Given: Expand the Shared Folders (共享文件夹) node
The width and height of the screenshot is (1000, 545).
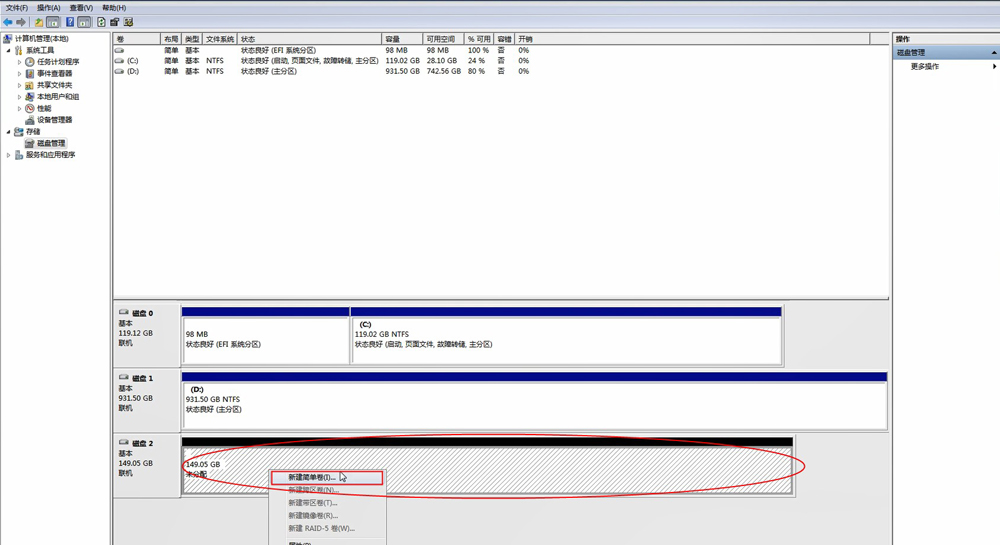Looking at the screenshot, I should [x=19, y=85].
